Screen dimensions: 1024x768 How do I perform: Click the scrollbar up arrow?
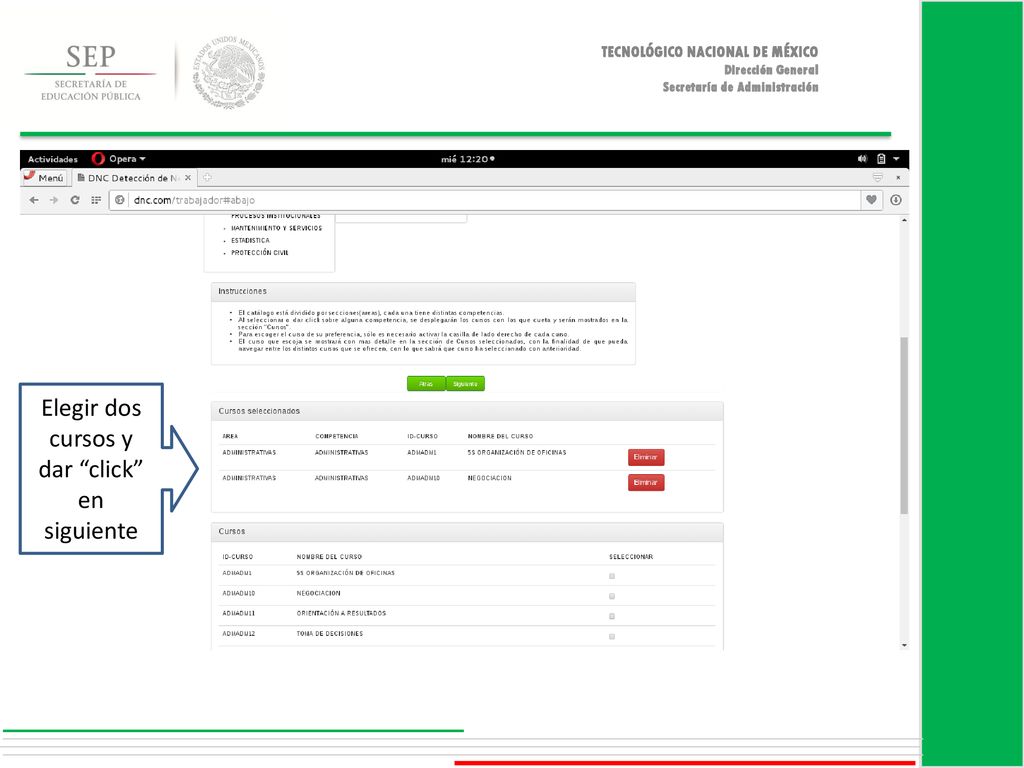(x=904, y=220)
